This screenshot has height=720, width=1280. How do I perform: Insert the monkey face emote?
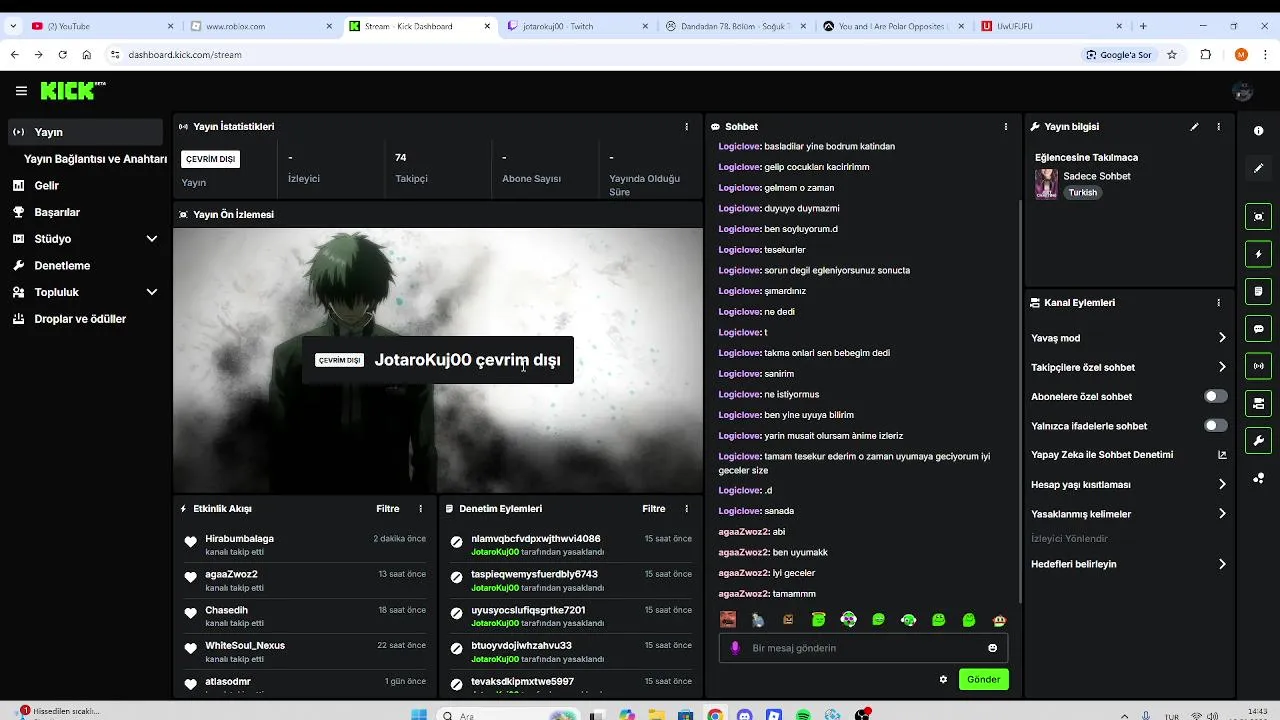999,620
